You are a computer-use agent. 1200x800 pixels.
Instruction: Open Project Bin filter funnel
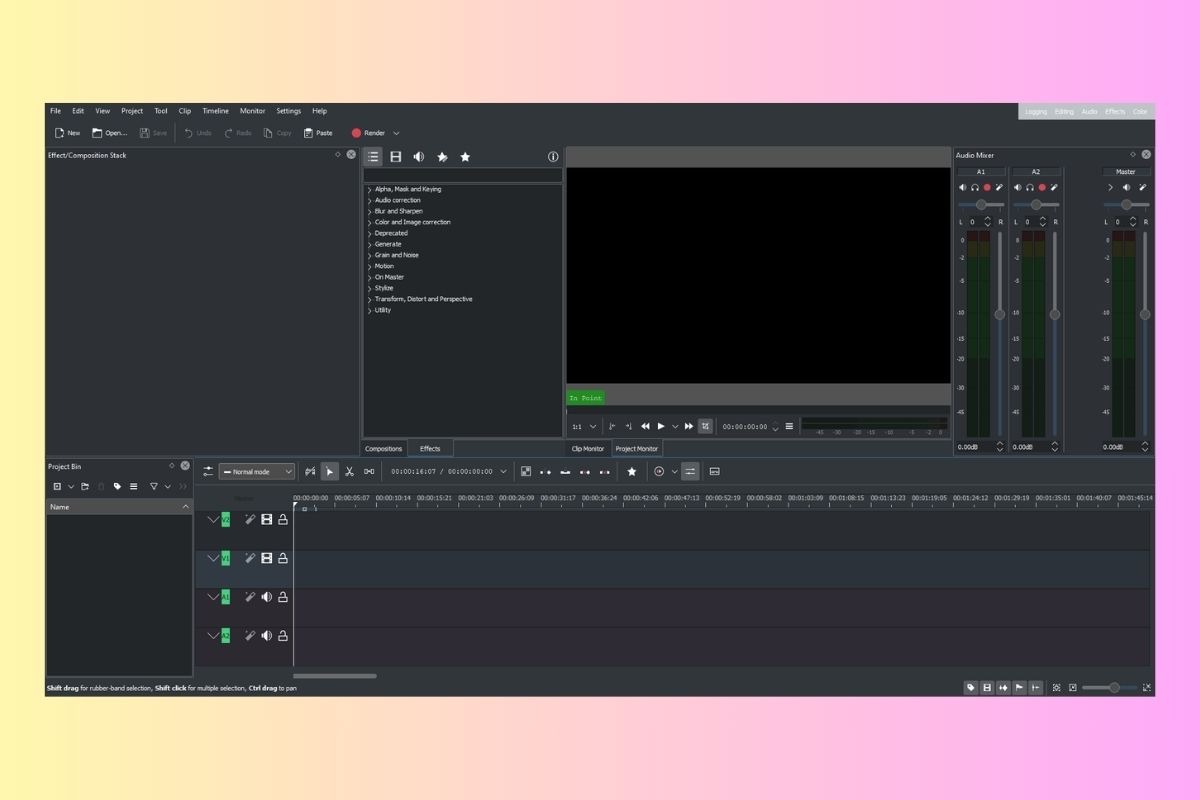(154, 486)
